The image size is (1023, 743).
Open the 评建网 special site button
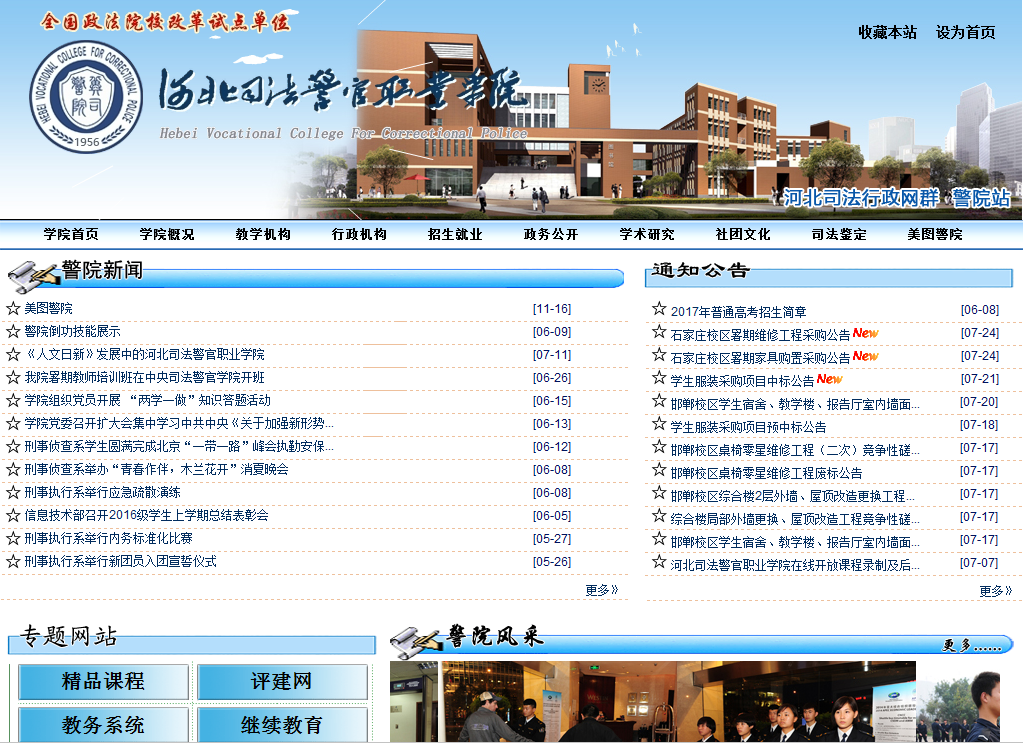click(281, 682)
